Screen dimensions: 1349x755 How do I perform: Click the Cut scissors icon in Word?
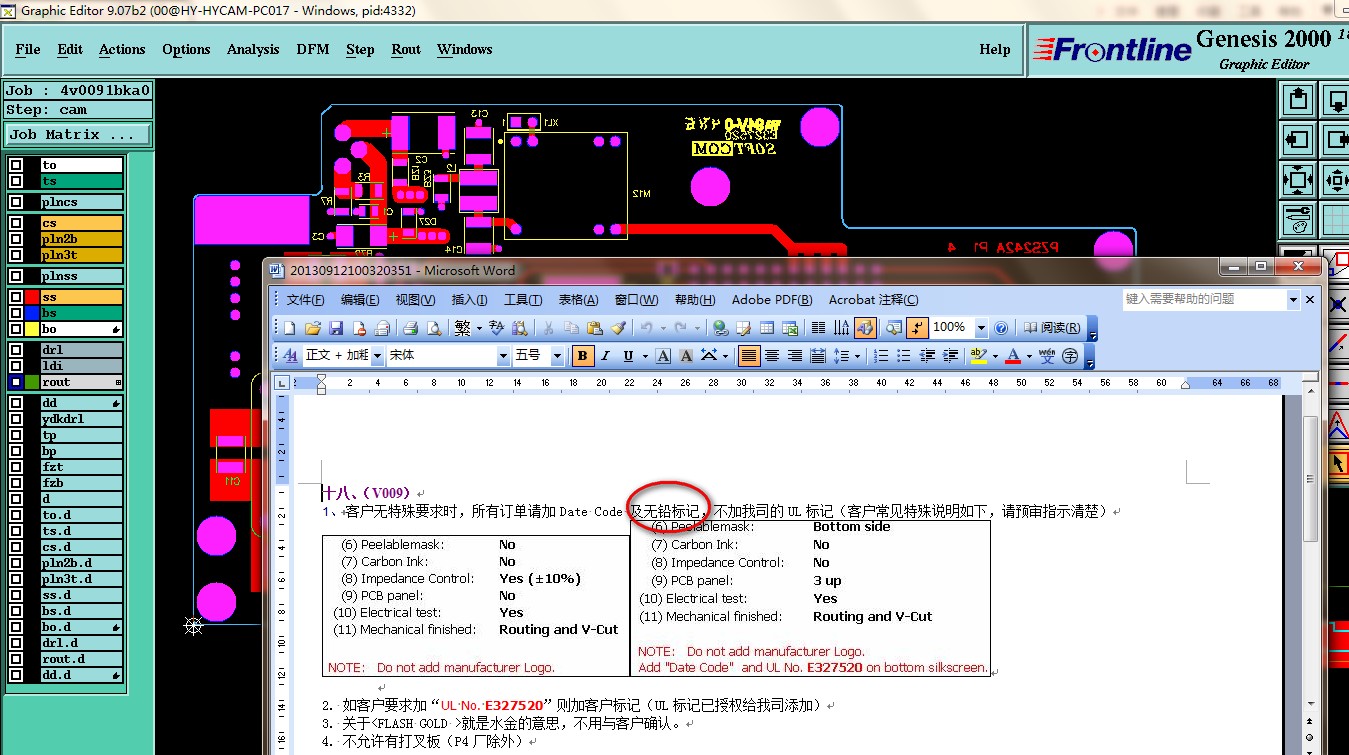(x=548, y=328)
